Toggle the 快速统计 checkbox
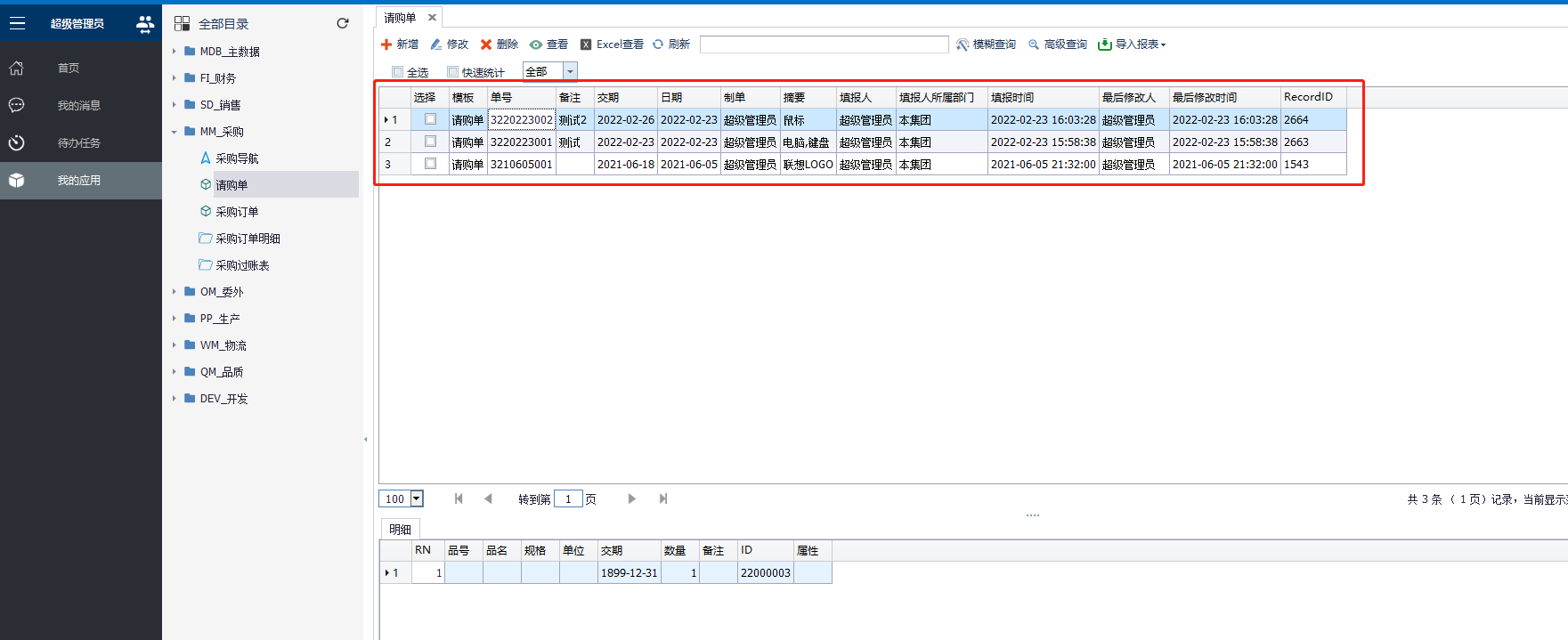This screenshot has width=1568, height=640. tap(452, 72)
